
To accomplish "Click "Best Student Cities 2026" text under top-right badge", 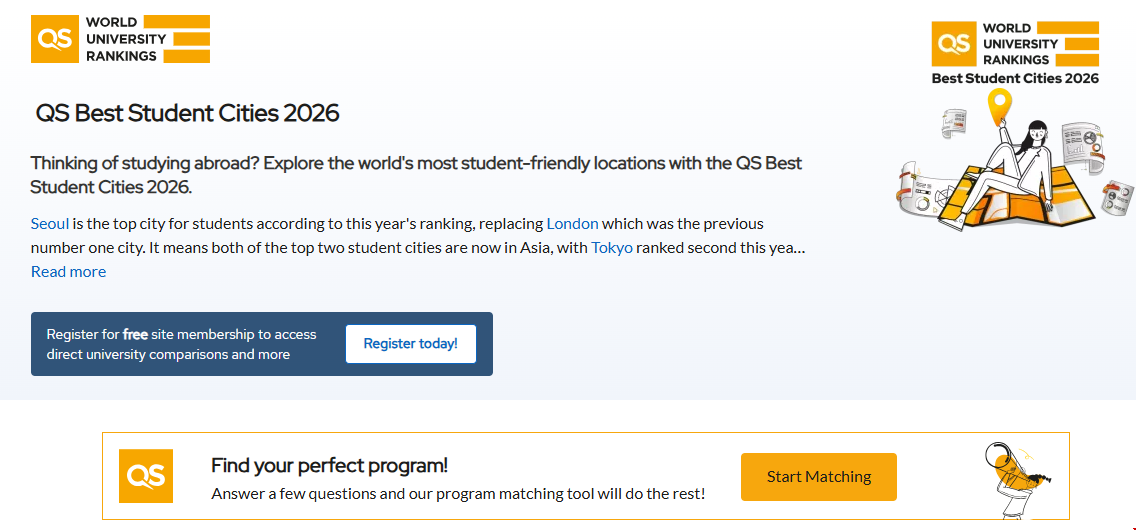I will 1015,78.
